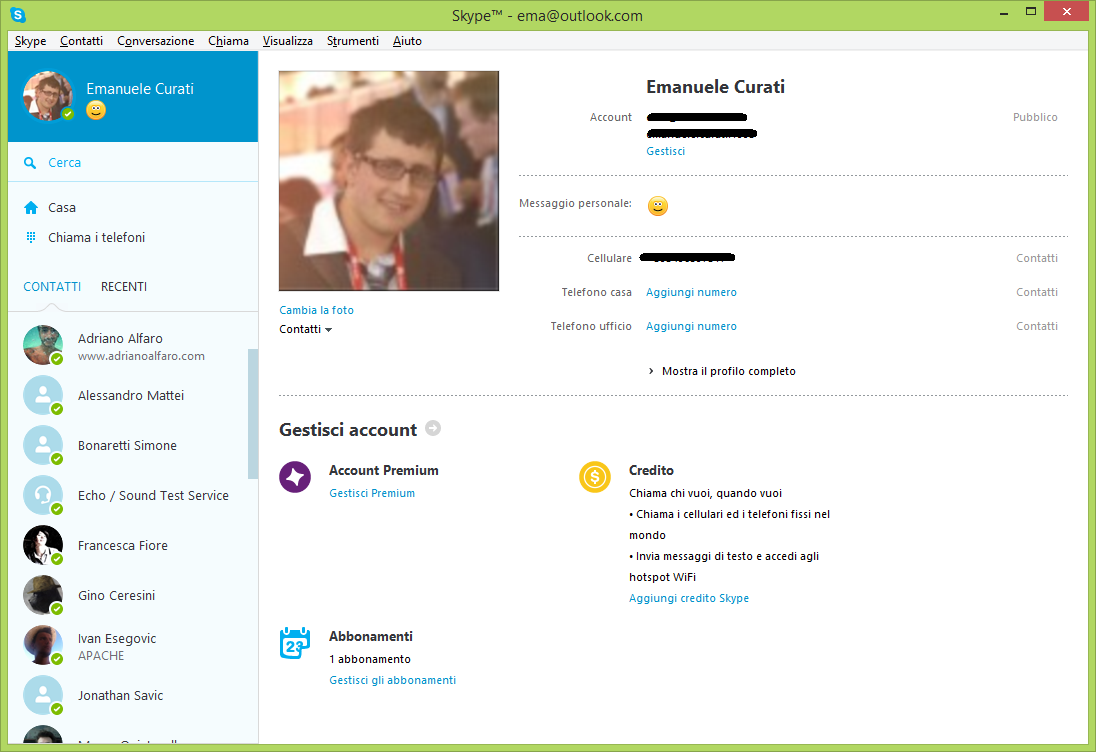Click the dial pad icon beside Chiama i telefoni
Screen dimensions: 1096x752
[31, 238]
